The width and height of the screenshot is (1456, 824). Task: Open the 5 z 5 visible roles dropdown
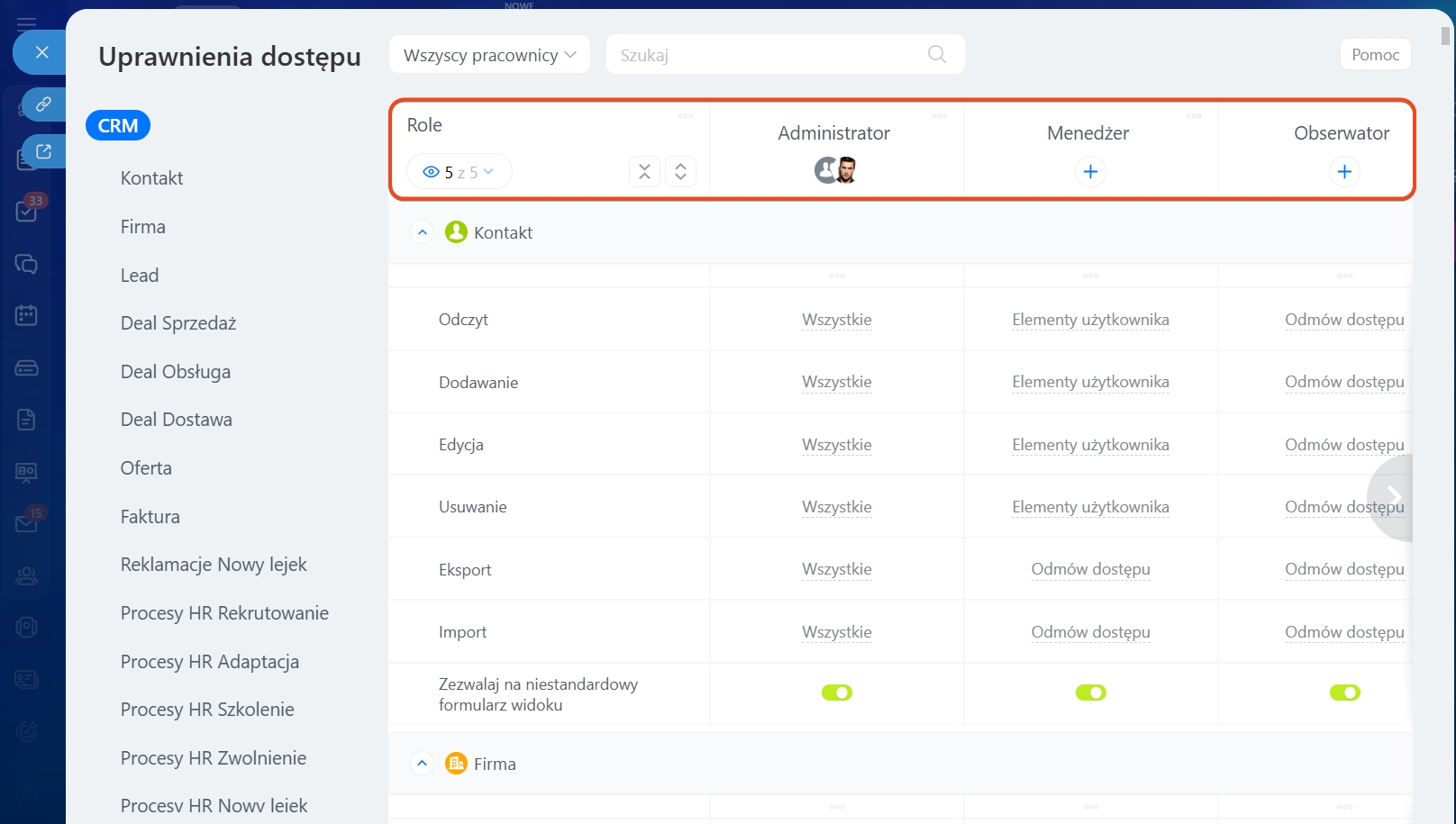(x=459, y=172)
